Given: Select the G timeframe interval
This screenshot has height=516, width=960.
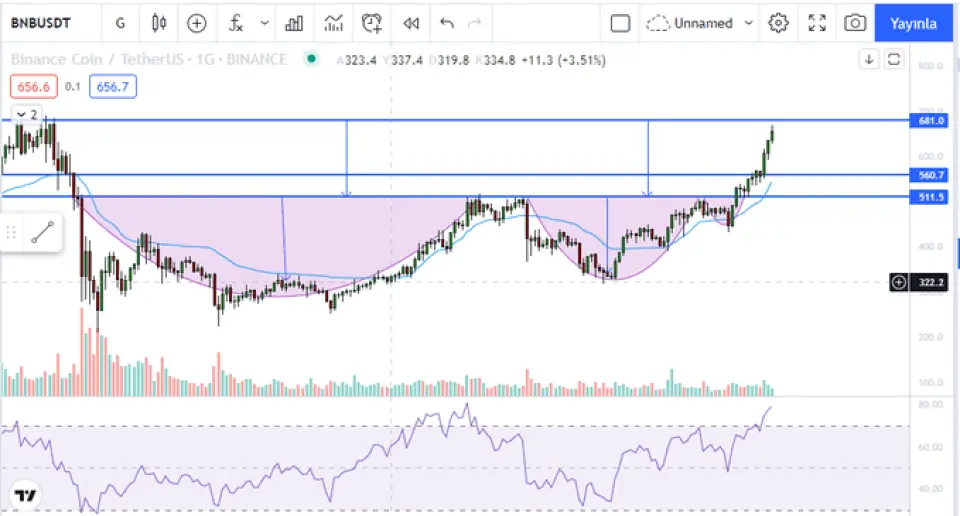Looking at the screenshot, I should click(121, 23).
